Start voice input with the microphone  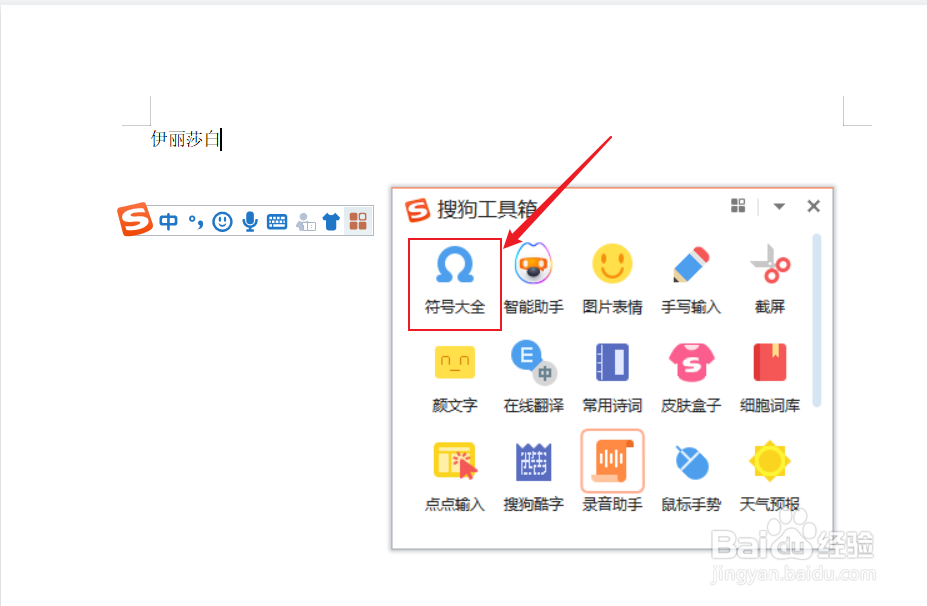(x=249, y=220)
